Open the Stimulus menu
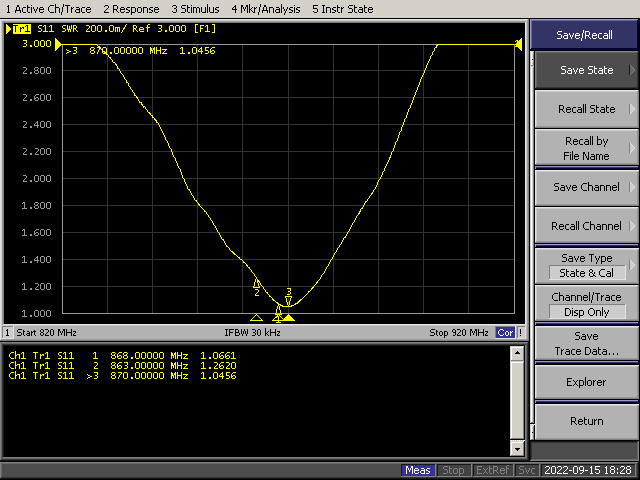Image resolution: width=640 pixels, height=480 pixels. (x=195, y=9)
